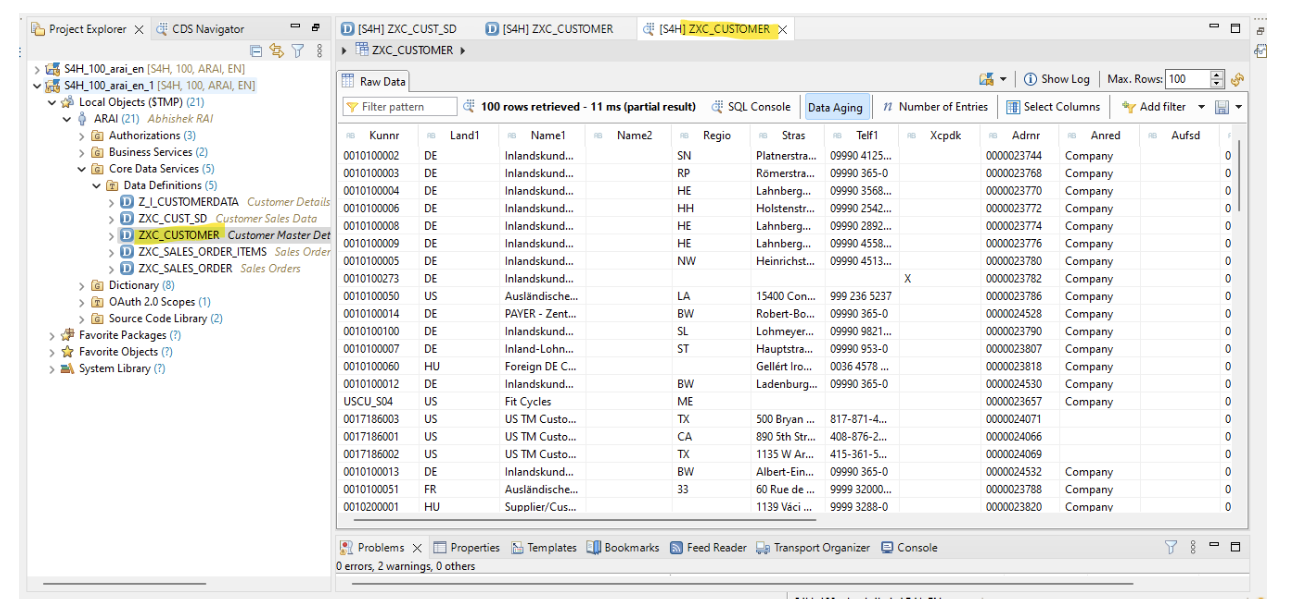This screenshot has height=610, width=1292.
Task: Collapse Data Definitions (5) folder
Action: pos(97,185)
